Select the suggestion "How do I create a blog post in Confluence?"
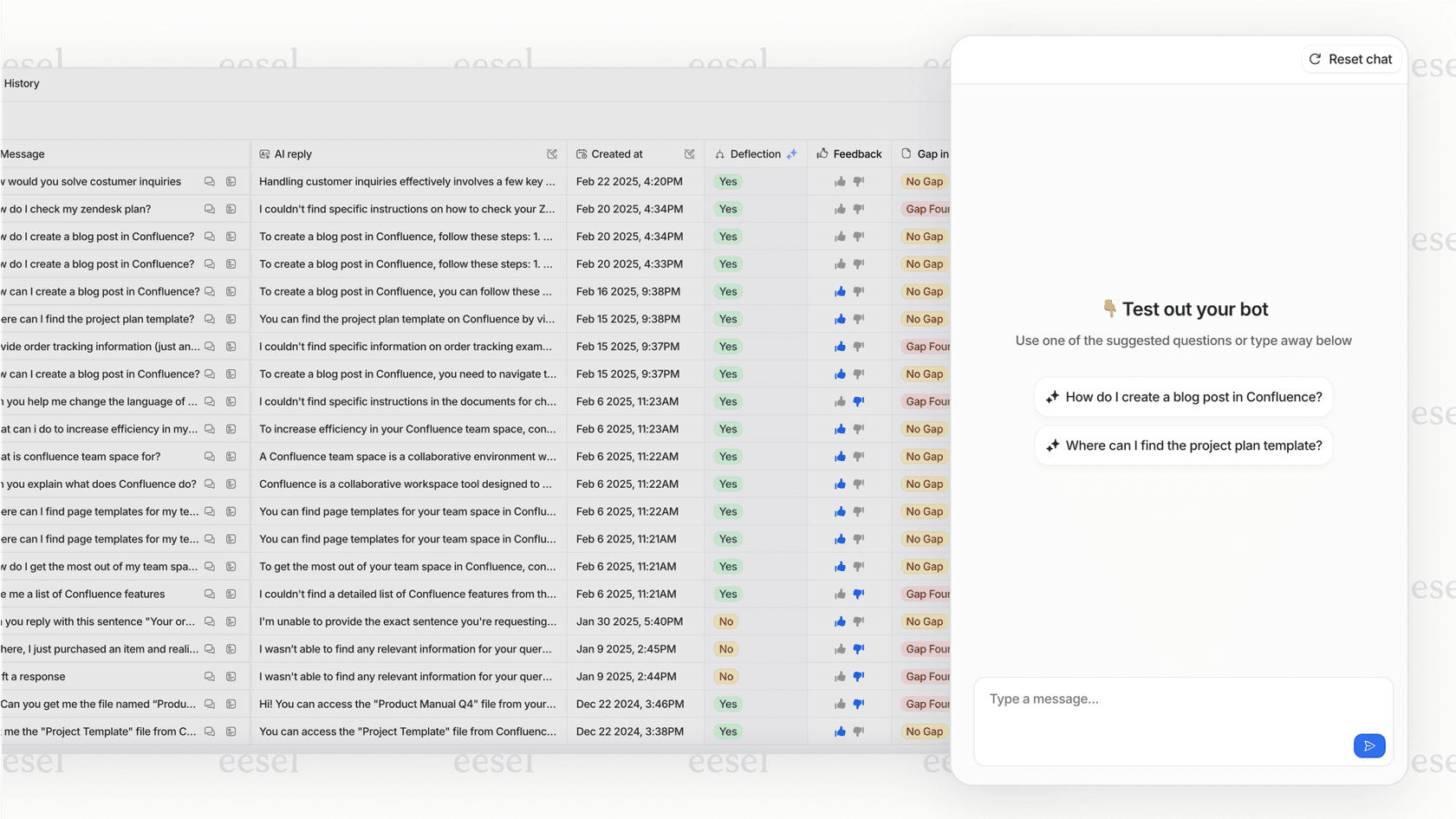 (x=1183, y=396)
